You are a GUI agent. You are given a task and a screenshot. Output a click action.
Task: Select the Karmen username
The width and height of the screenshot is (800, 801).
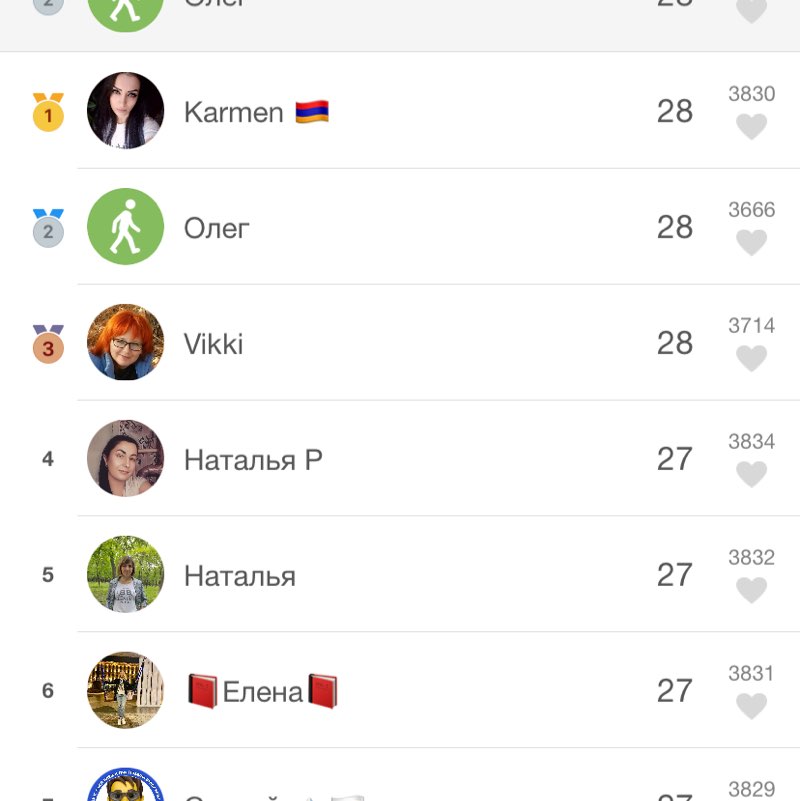click(233, 112)
